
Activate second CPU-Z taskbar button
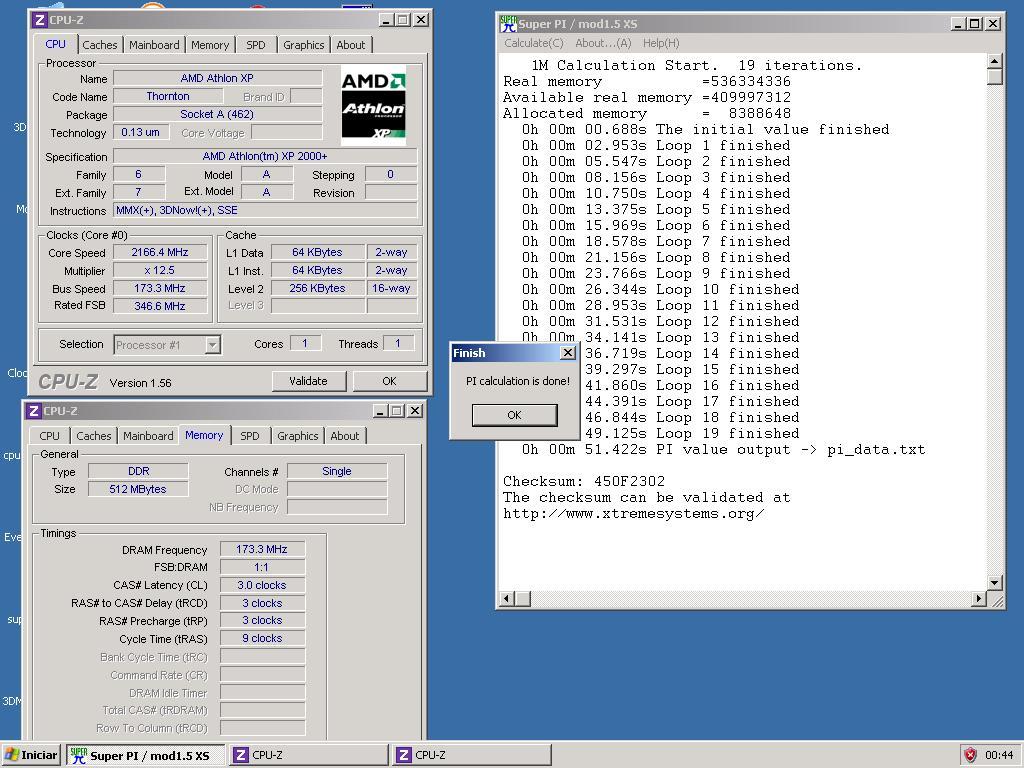pos(472,755)
